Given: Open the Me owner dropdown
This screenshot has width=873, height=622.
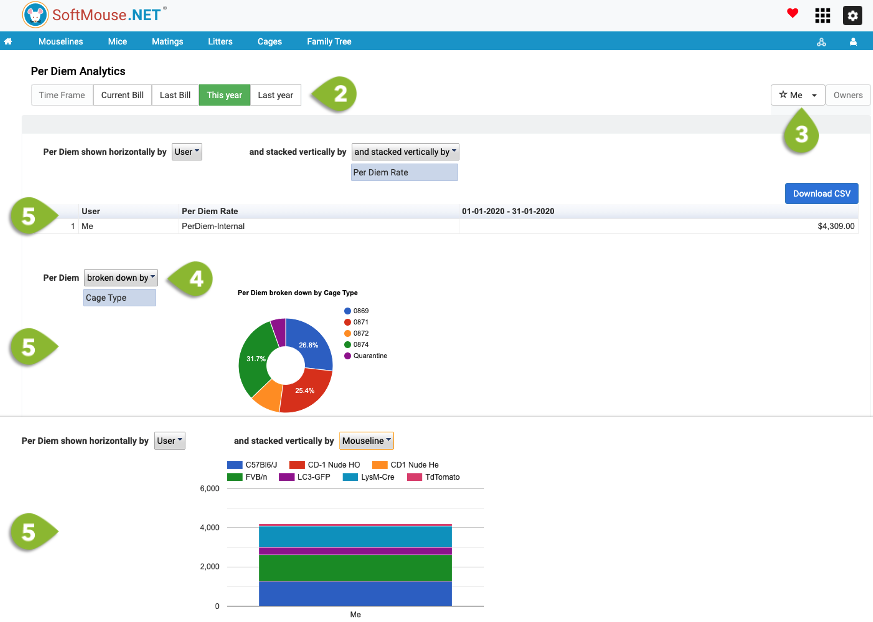Looking at the screenshot, I should click(x=798, y=95).
